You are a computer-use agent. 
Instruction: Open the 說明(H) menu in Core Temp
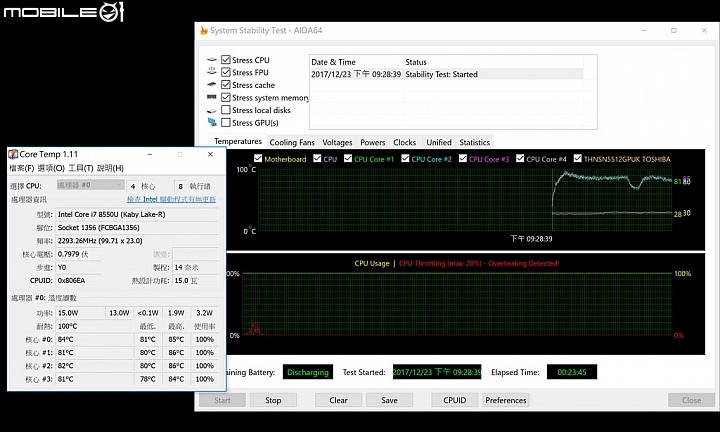coord(110,168)
